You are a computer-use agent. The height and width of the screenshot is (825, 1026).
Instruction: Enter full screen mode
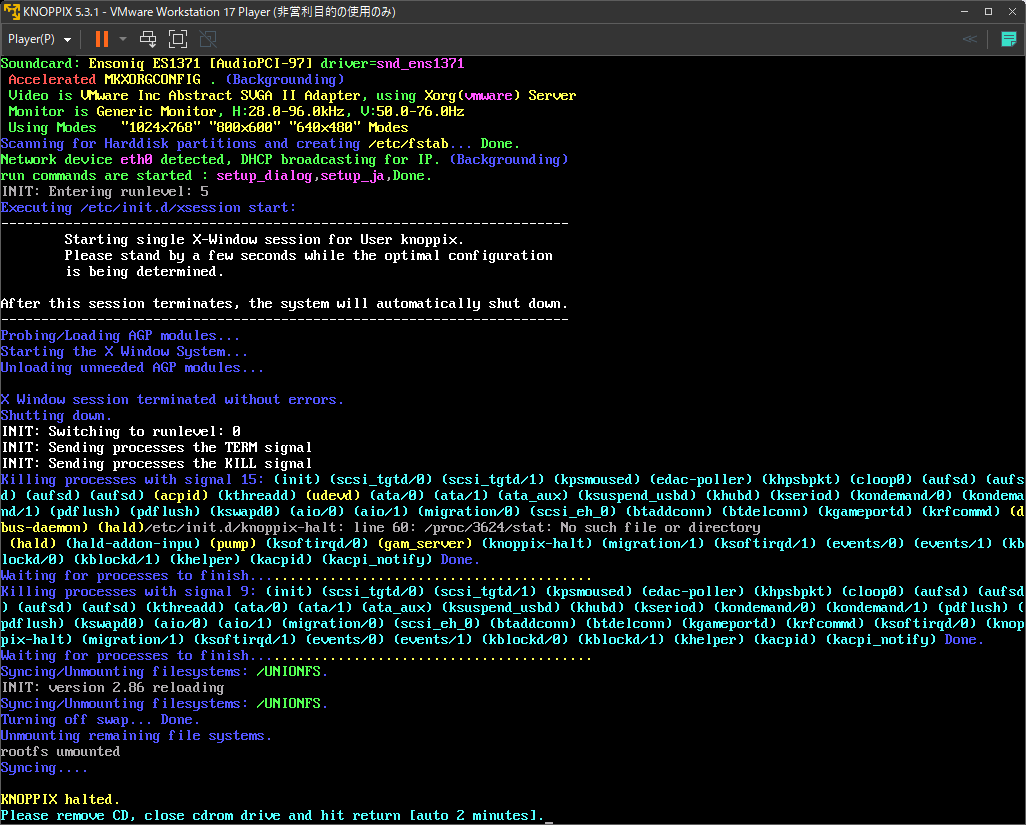177,39
